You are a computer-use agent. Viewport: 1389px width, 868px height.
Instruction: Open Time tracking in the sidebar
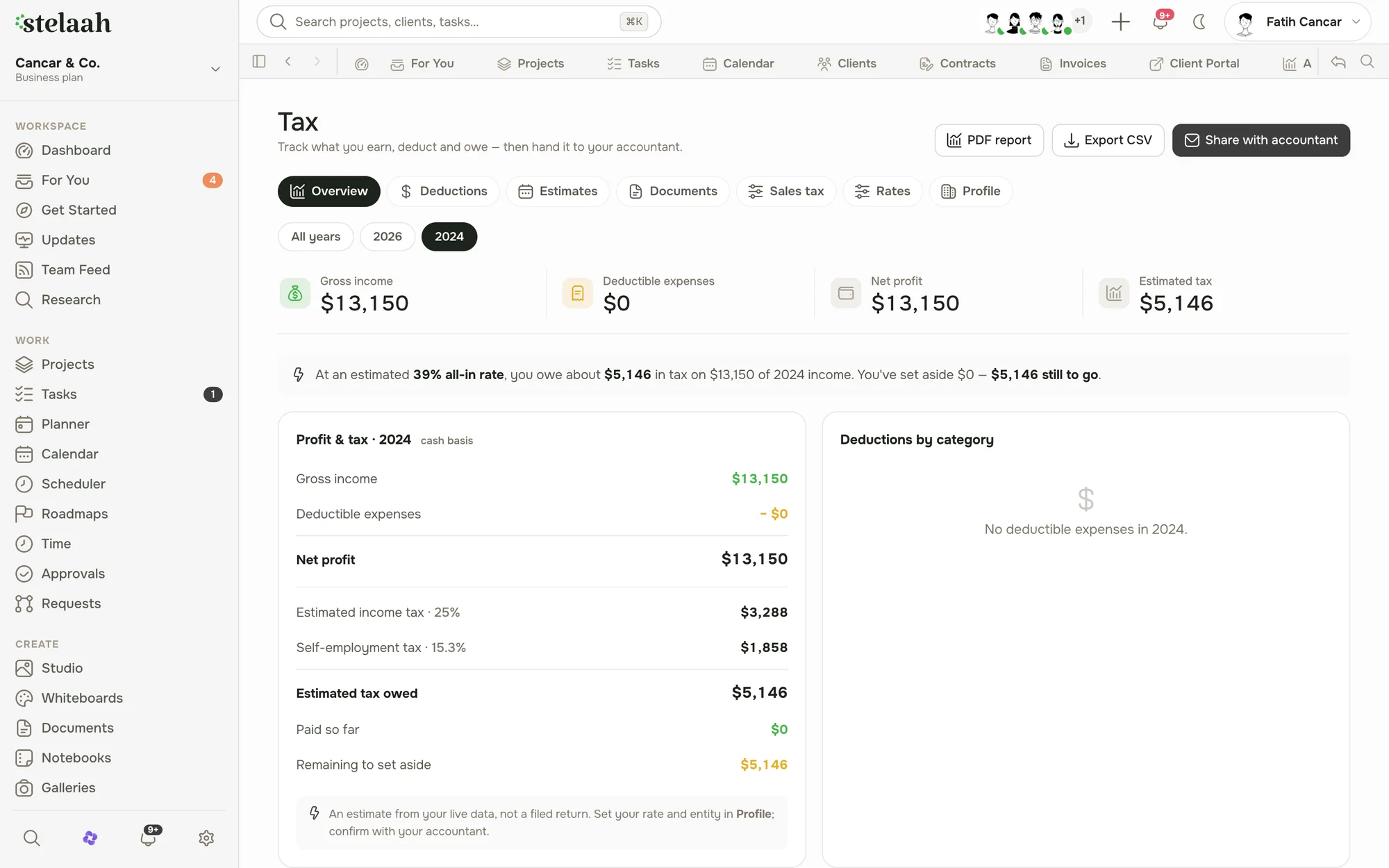tap(118, 543)
